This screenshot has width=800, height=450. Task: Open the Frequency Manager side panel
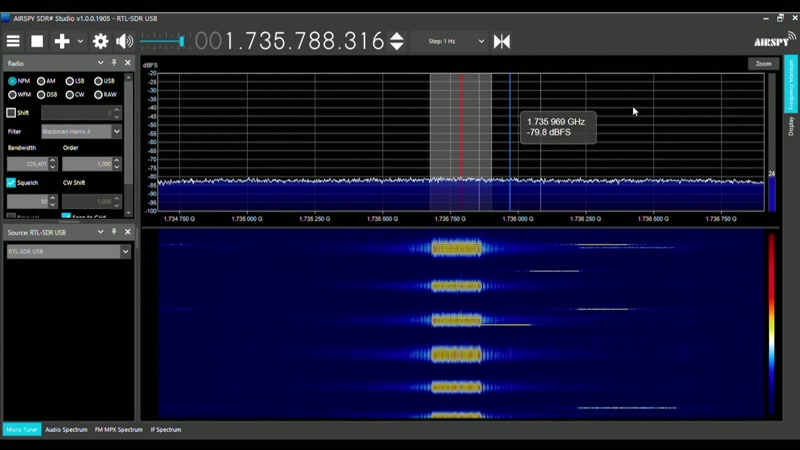point(791,85)
